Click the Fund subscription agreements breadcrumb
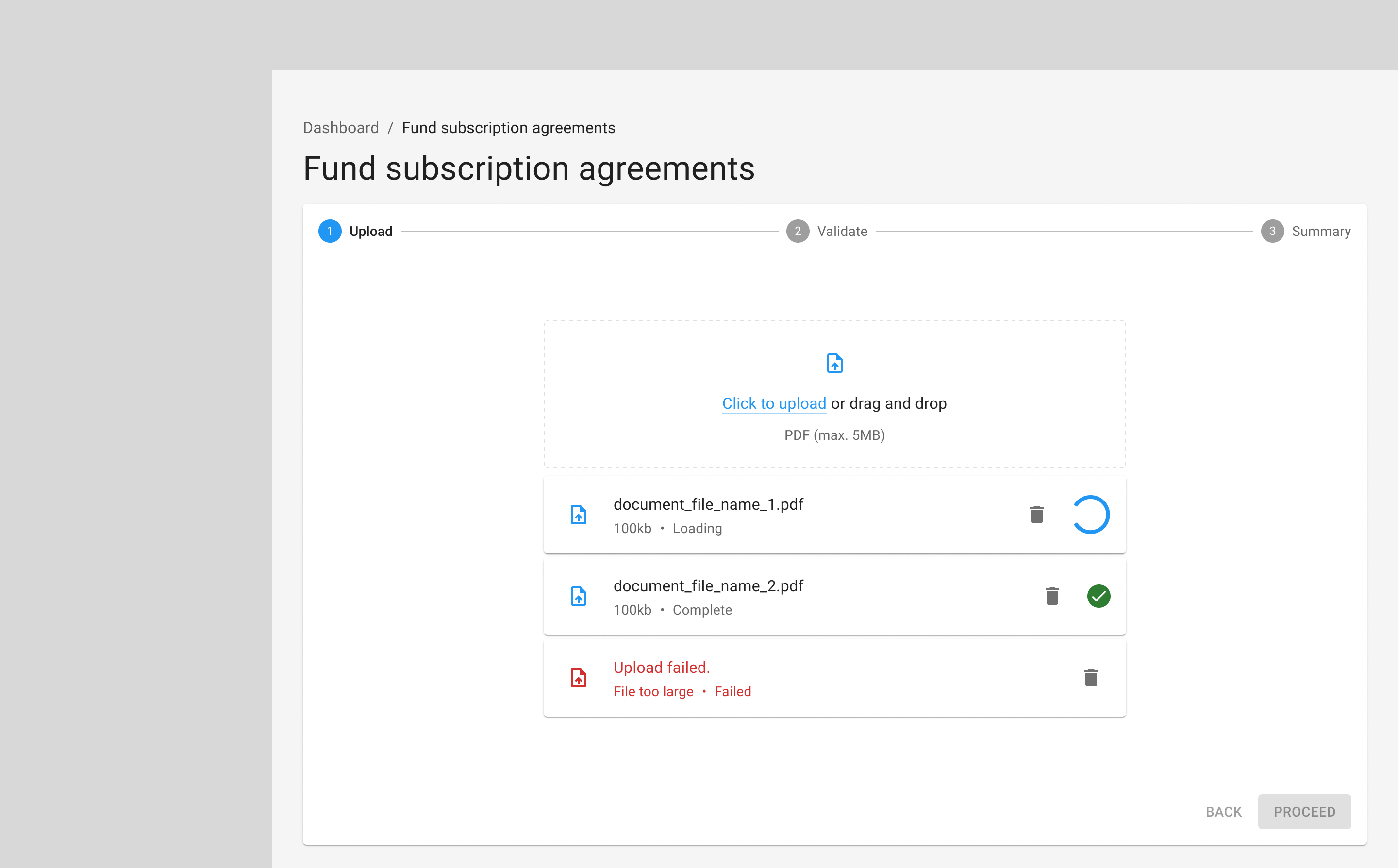 point(508,128)
